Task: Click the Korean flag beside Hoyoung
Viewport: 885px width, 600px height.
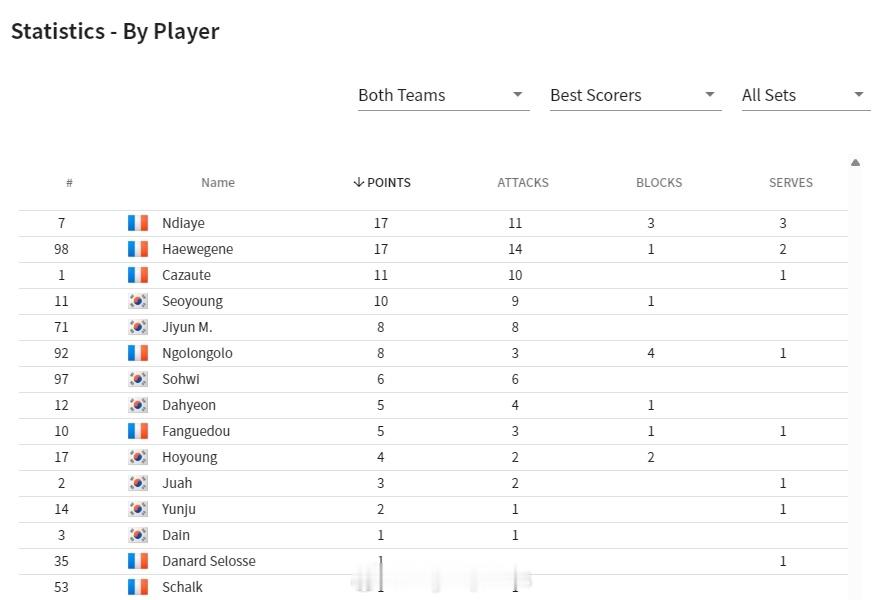Action: 138,457
